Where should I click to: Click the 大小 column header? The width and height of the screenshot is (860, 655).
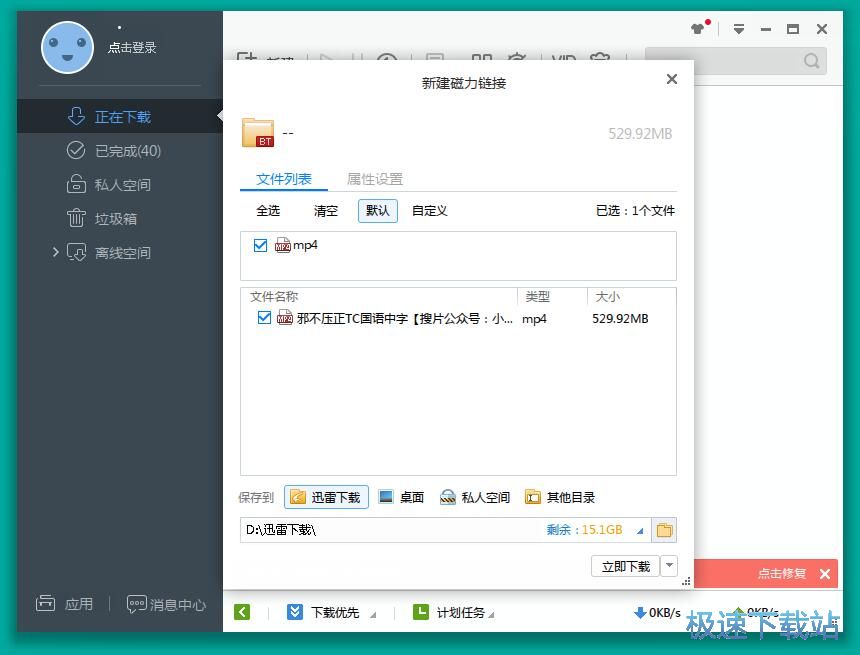[608, 297]
